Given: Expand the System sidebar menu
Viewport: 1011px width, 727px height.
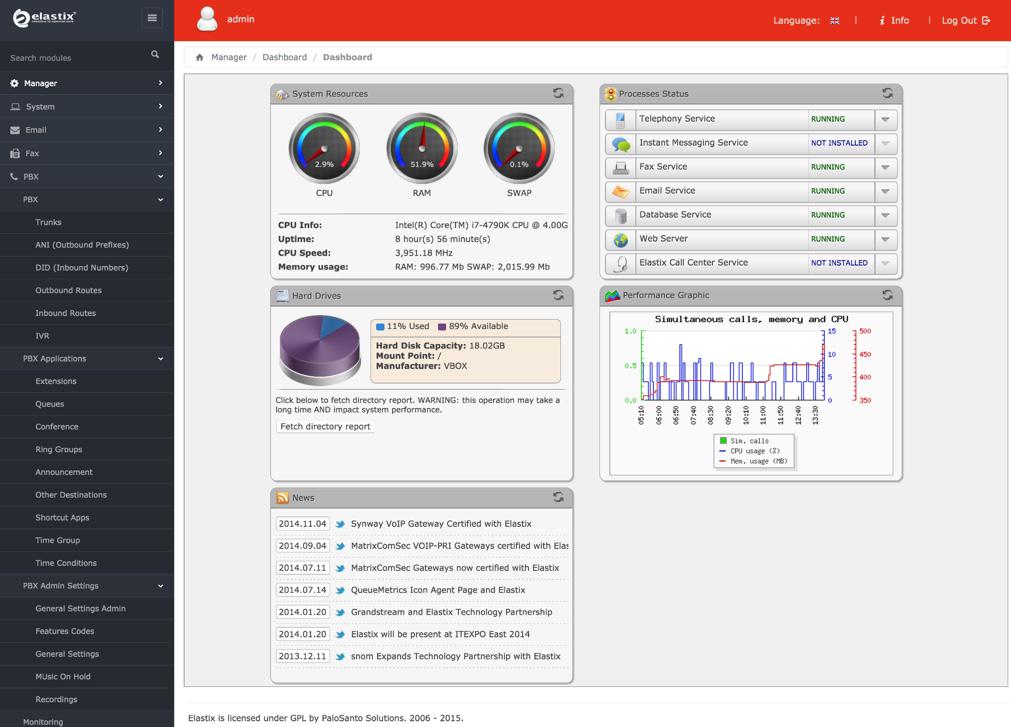Looking at the screenshot, I should 87,106.
